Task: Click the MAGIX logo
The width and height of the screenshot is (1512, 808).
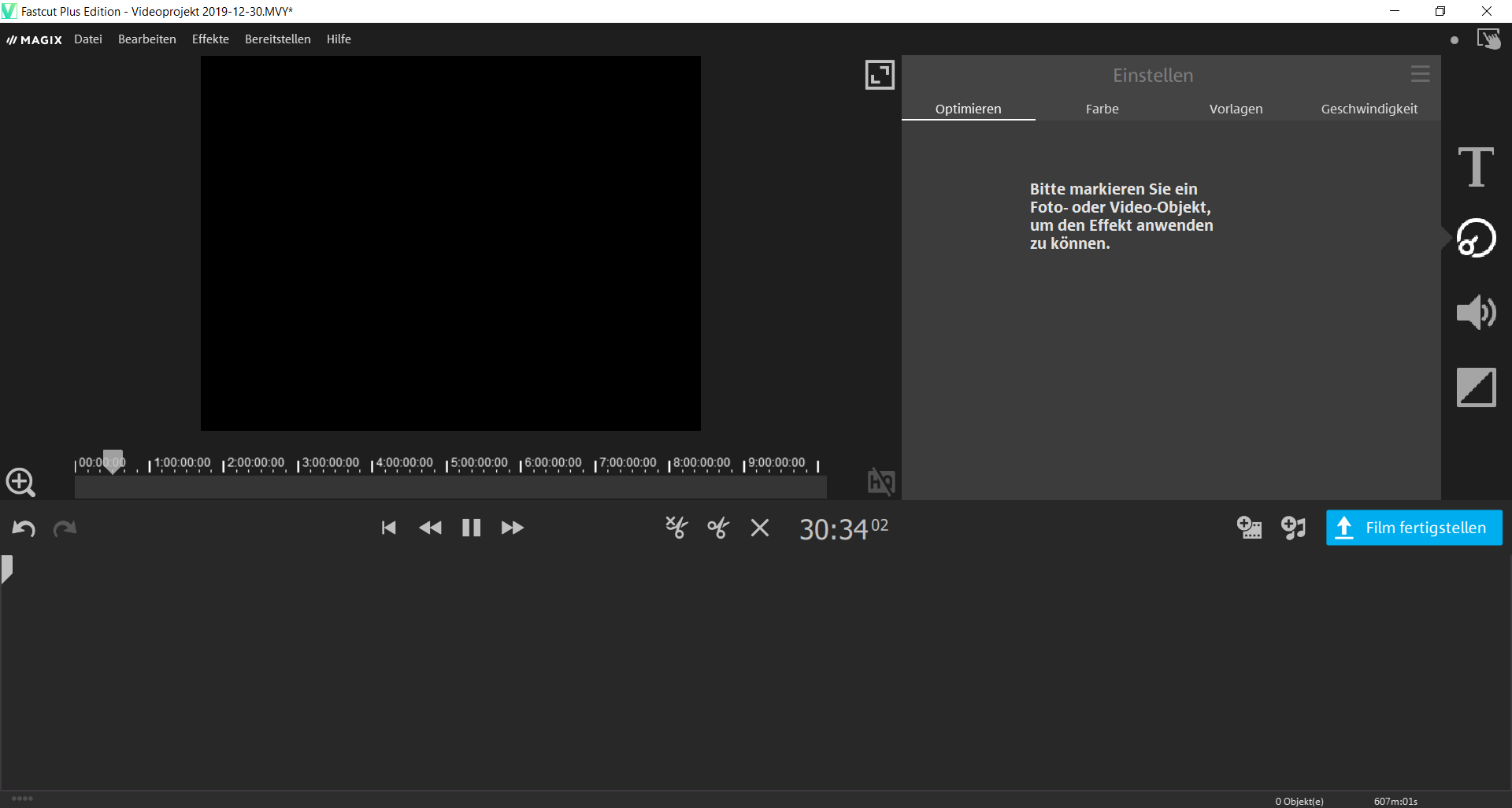Action: [x=35, y=39]
